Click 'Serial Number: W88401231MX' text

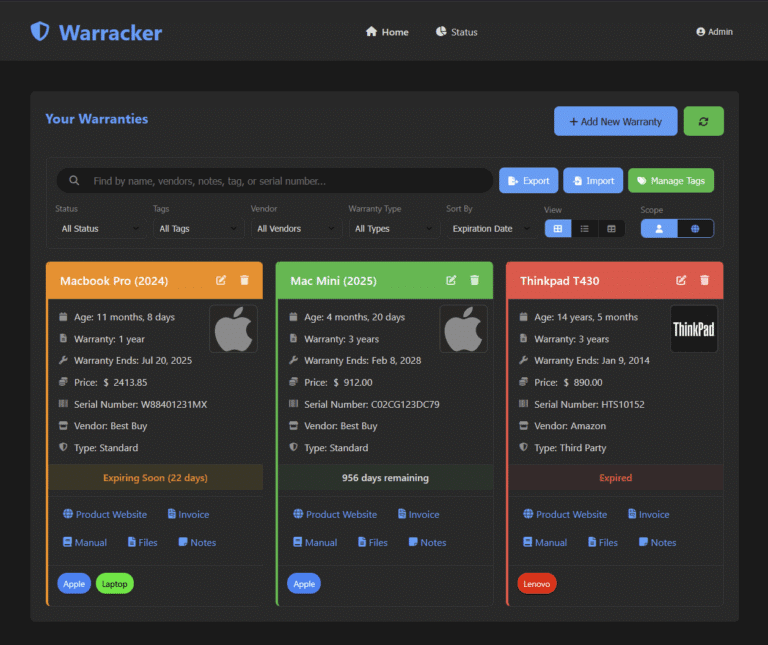click(141, 404)
